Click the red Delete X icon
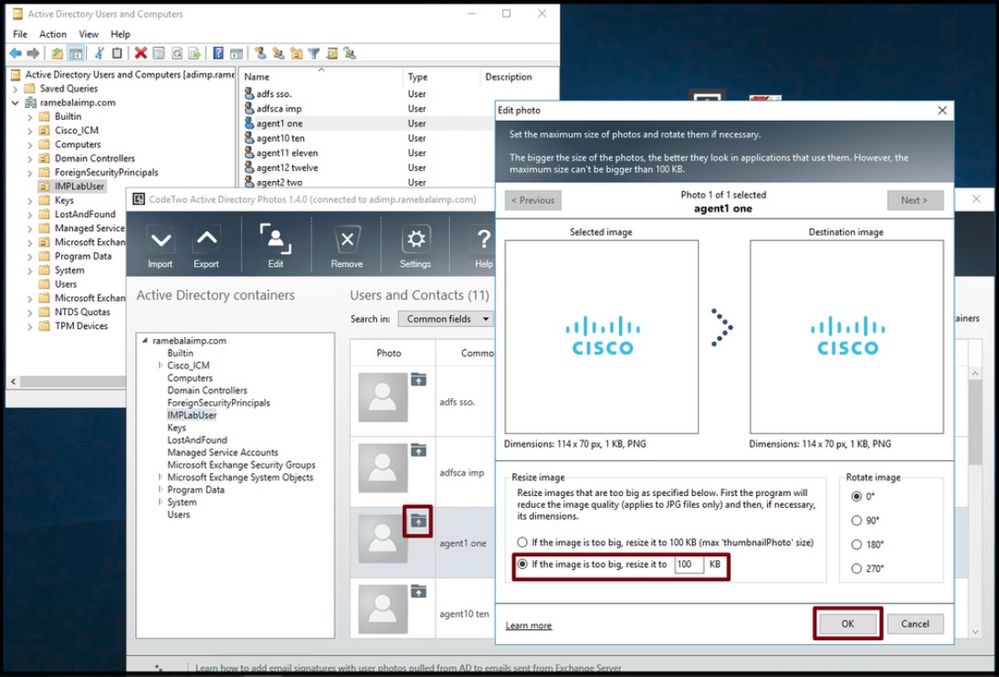The width and height of the screenshot is (999, 677). [141, 53]
